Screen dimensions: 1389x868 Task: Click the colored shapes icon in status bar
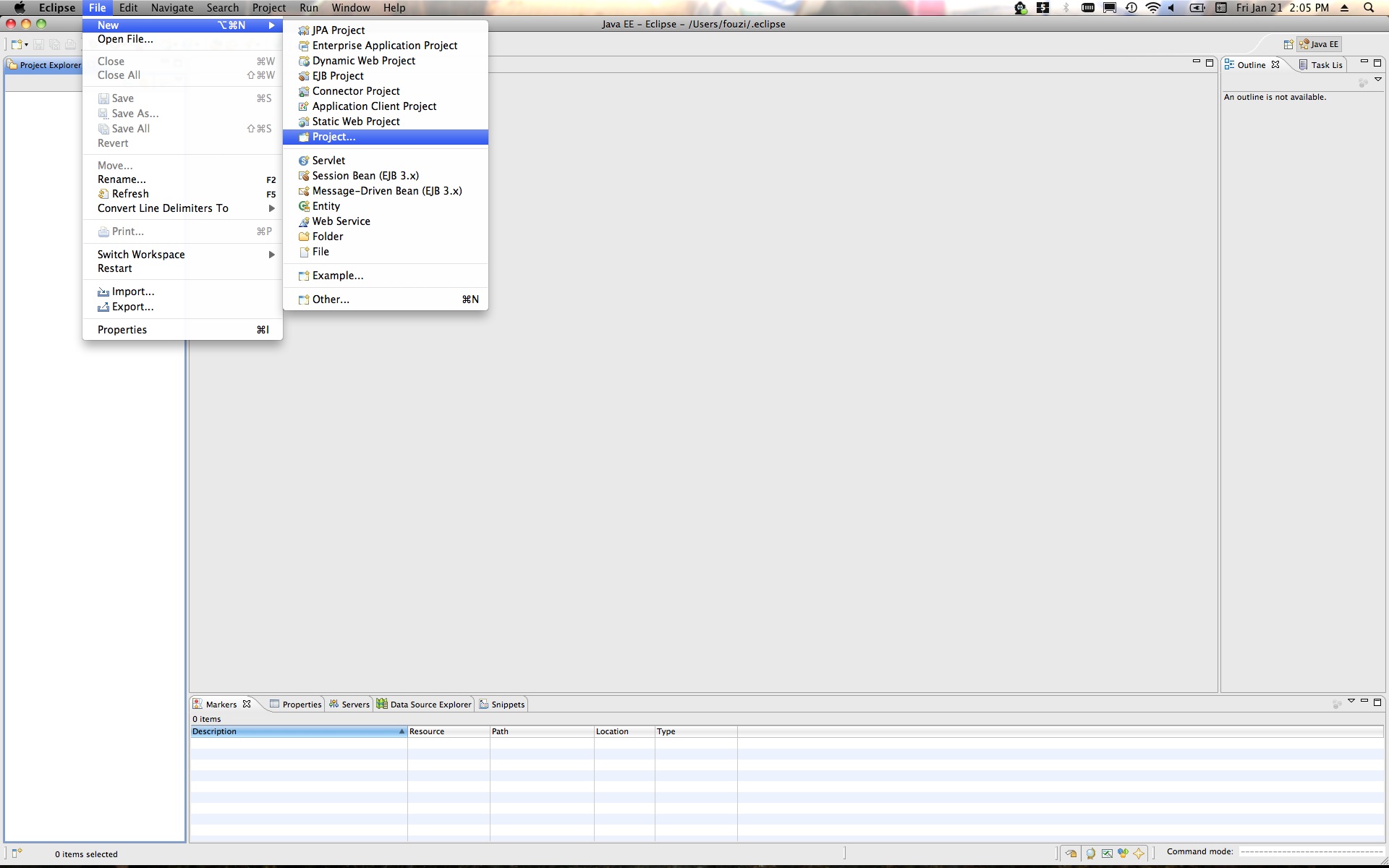tap(1123, 854)
